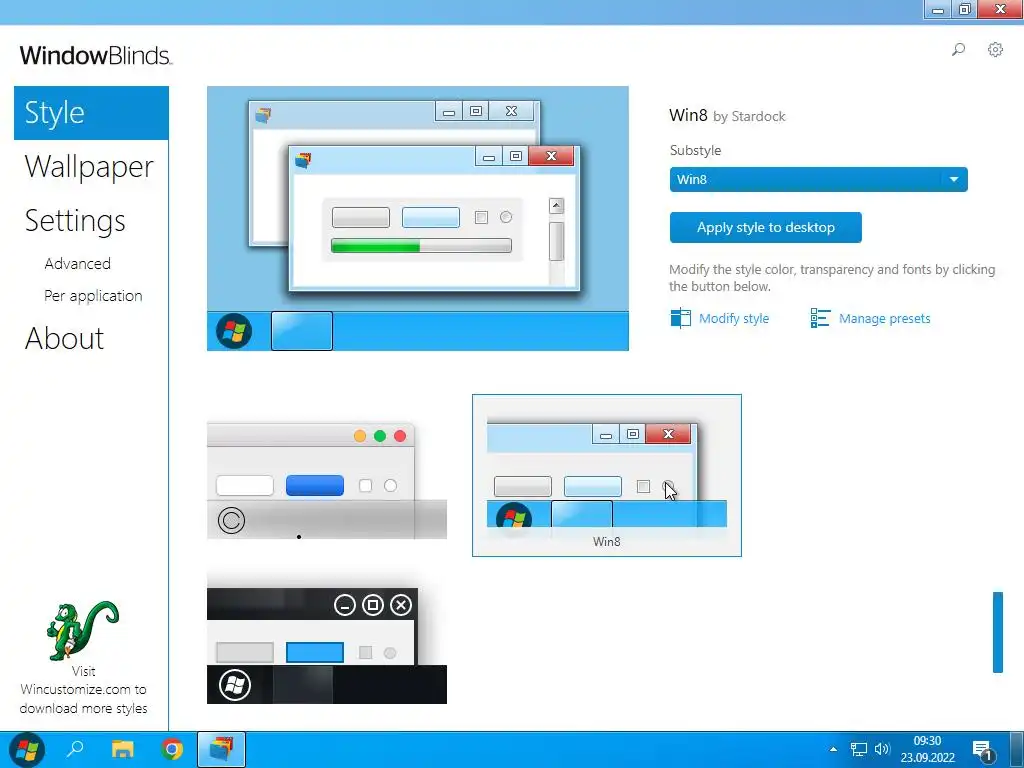Select the Mac-like style thumbnail

[327, 481]
